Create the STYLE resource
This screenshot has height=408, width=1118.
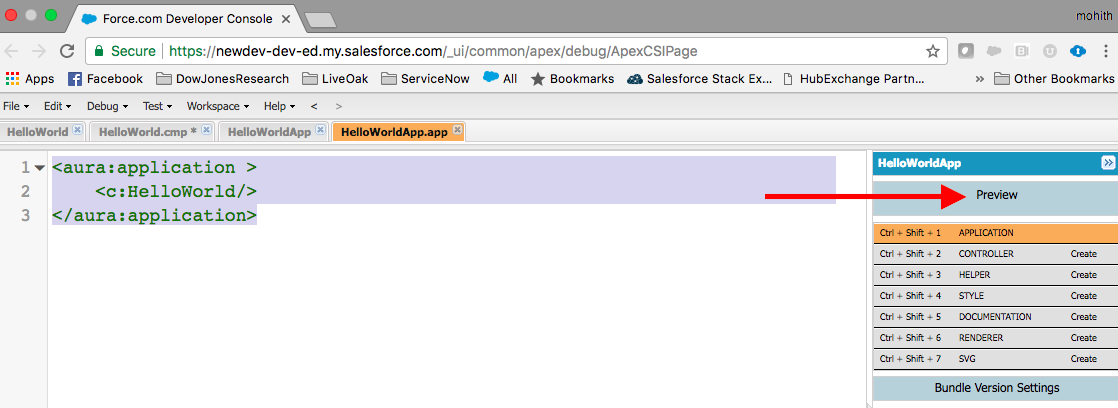1083,295
